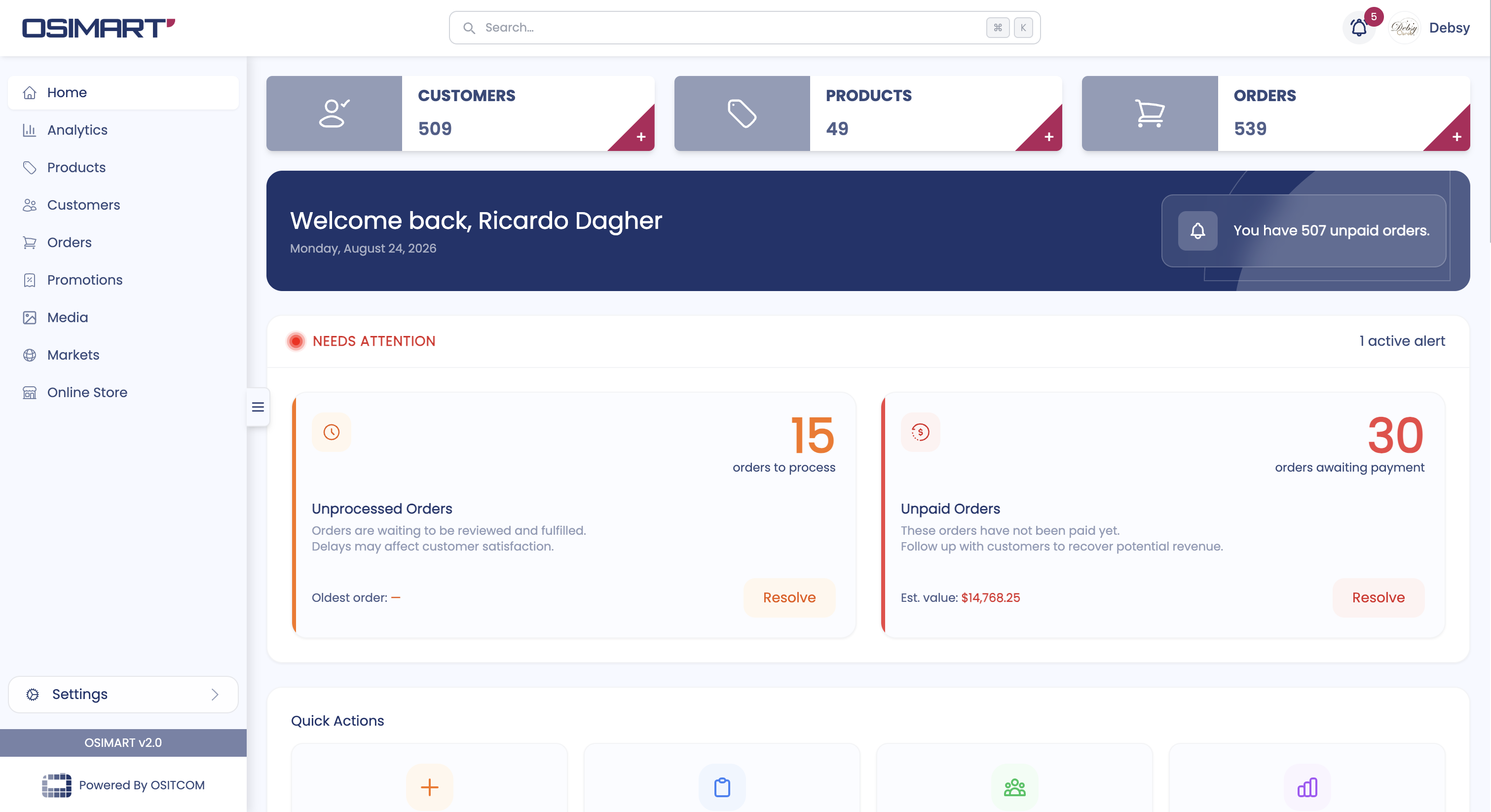
Task: Click the OSITCOM logo icon
Action: [x=57, y=785]
